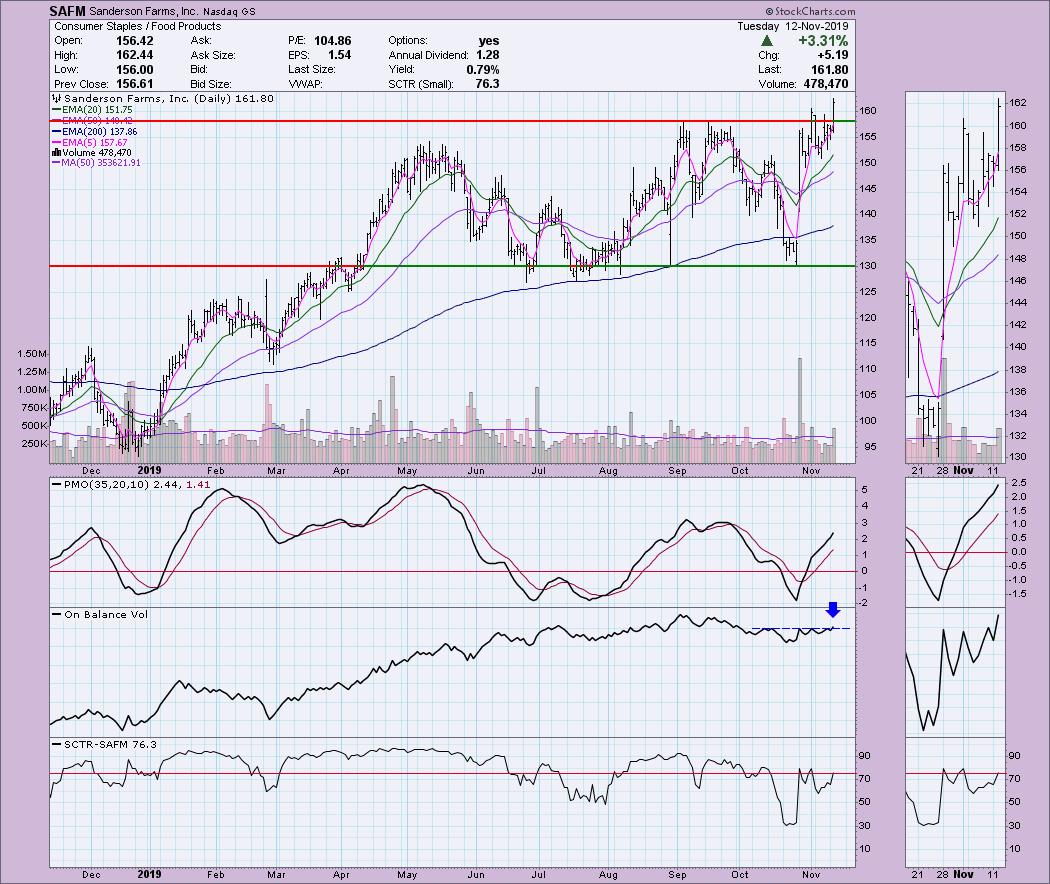Screen dimensions: 1050x884
Task: Click the EMA(5) 157.67 legend entry
Action: tap(90, 143)
